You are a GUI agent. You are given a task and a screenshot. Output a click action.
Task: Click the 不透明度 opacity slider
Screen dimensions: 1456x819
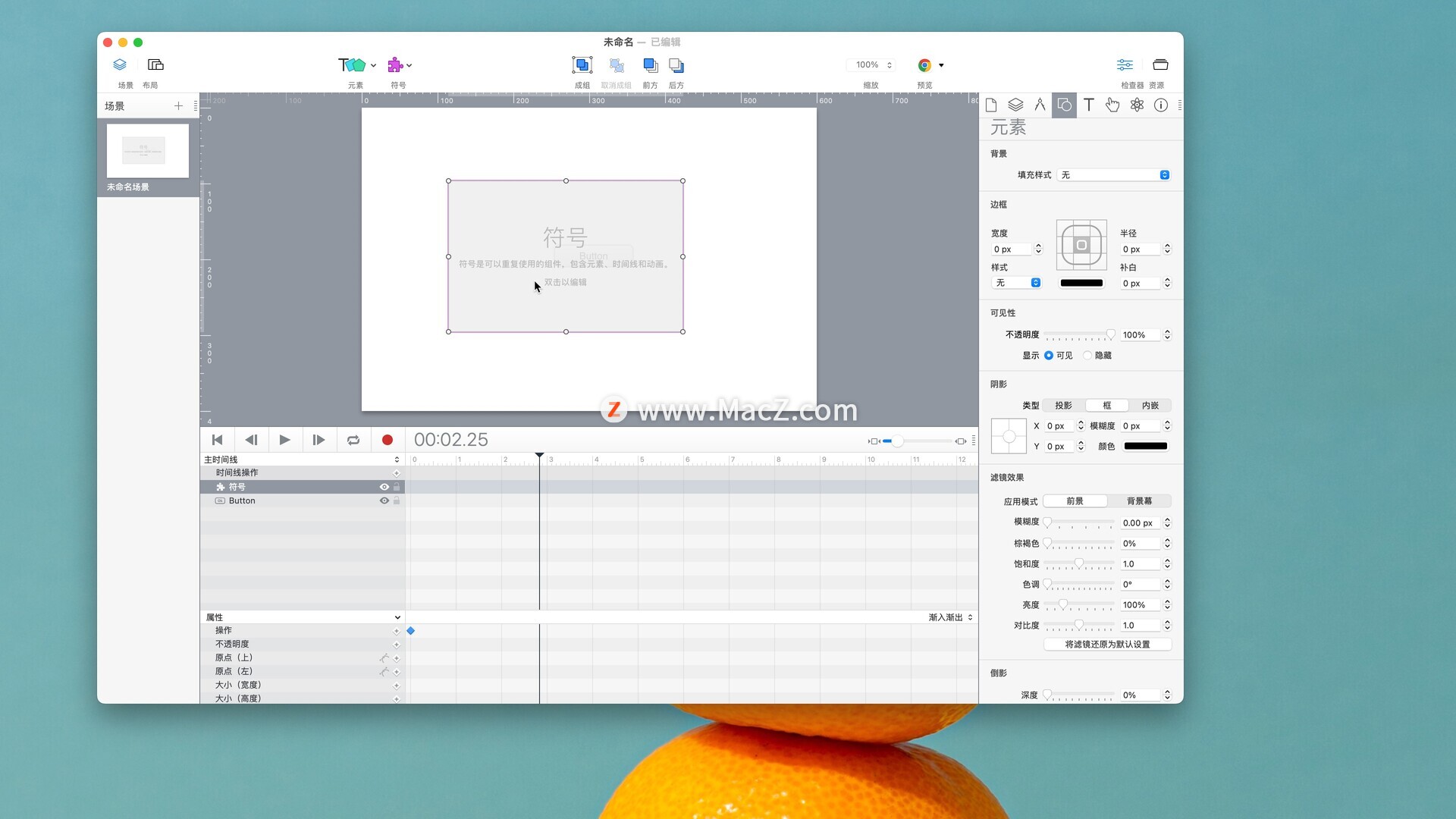click(1079, 334)
